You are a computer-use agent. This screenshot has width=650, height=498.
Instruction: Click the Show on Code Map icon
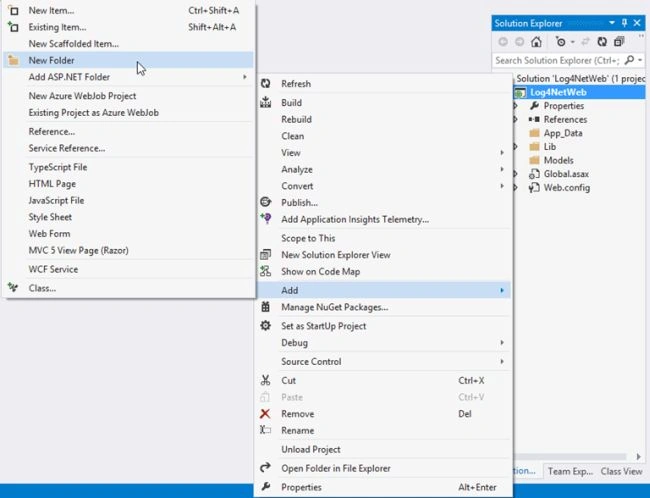(265, 272)
